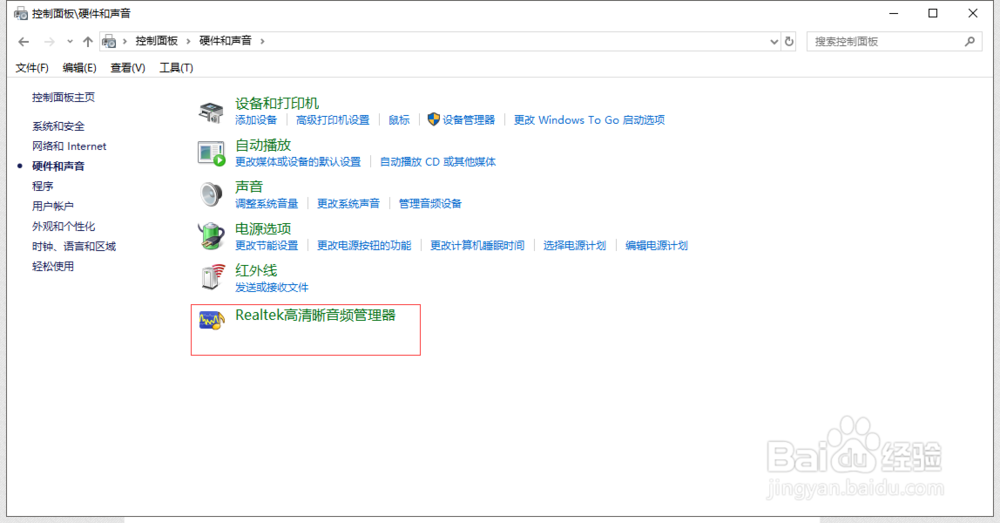The width and height of the screenshot is (1000, 523).
Task: Click 更改系统声音 link
Action: click(x=348, y=203)
